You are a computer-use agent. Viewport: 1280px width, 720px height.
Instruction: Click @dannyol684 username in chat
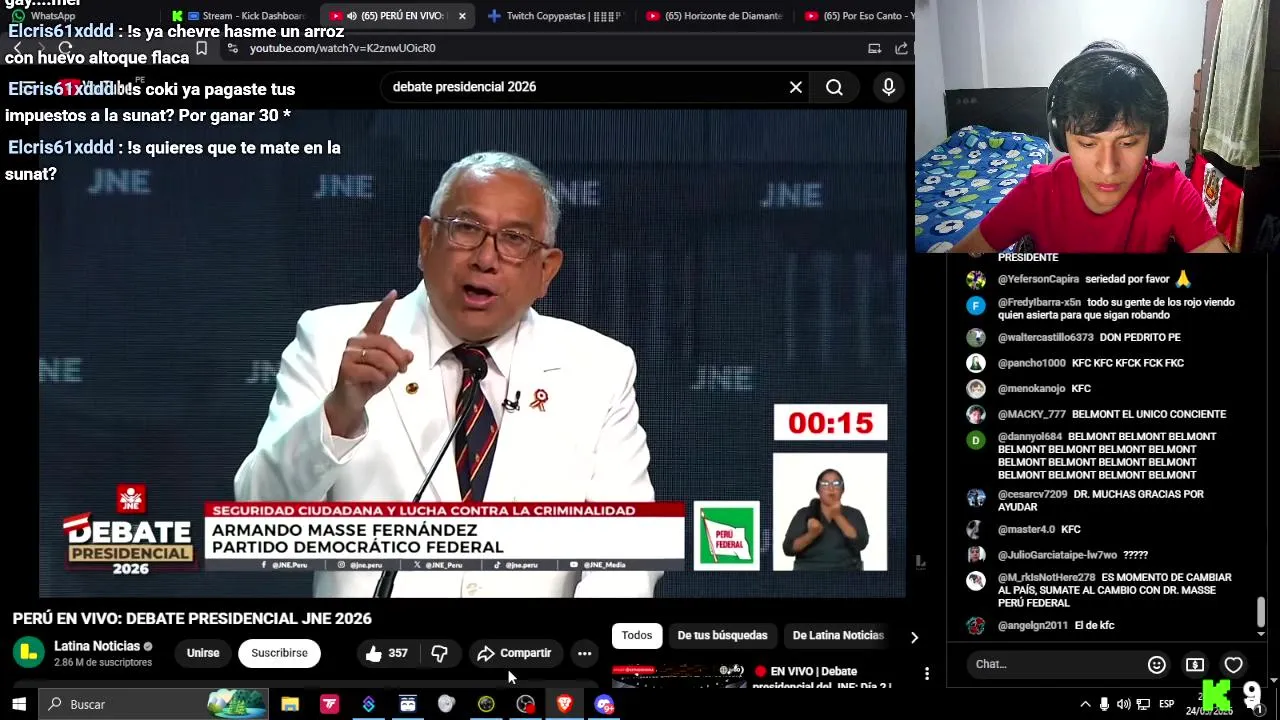click(x=1030, y=437)
